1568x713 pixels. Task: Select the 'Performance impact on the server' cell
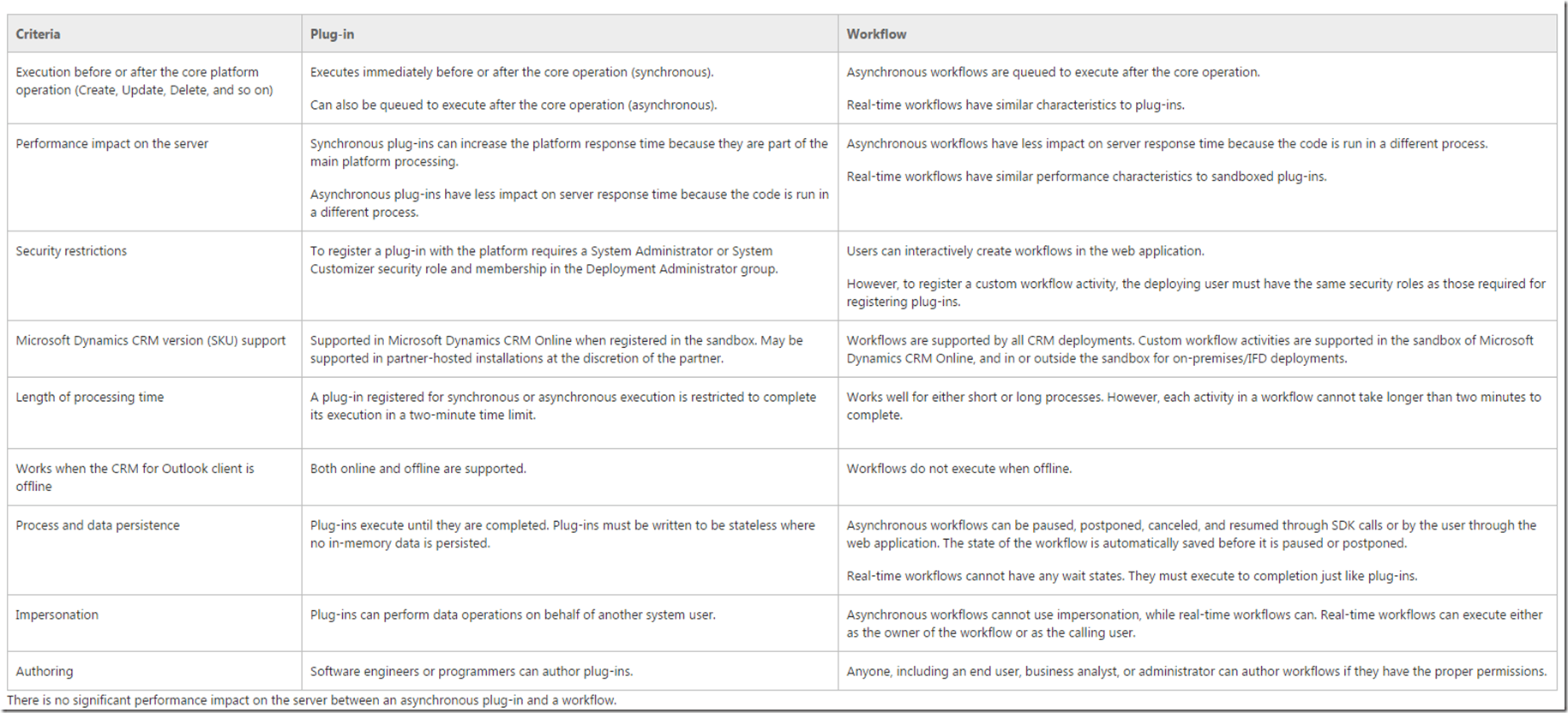point(112,144)
